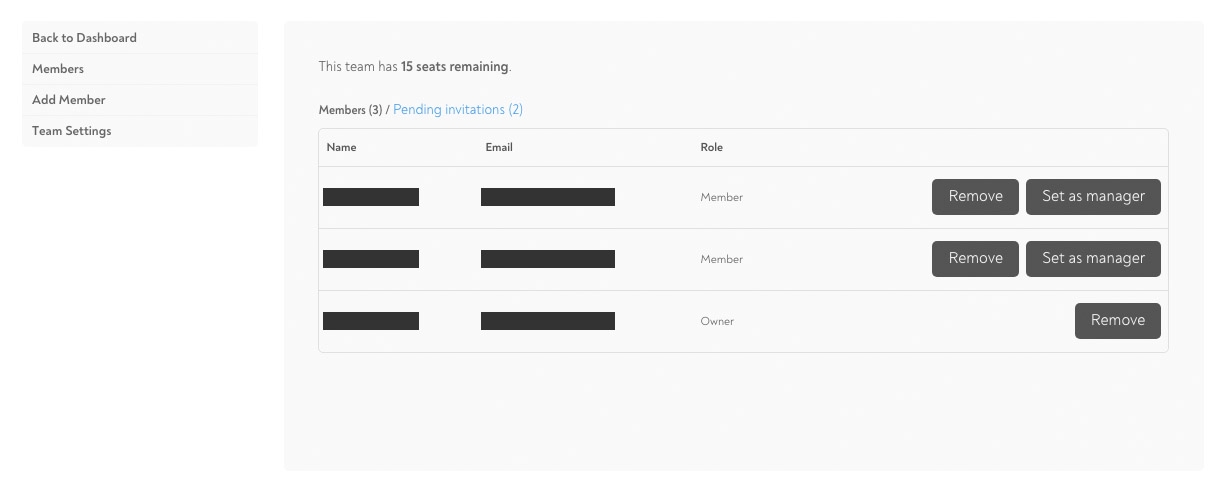Select the Members (3) tab
The height and width of the screenshot is (493, 1226).
[350, 110]
